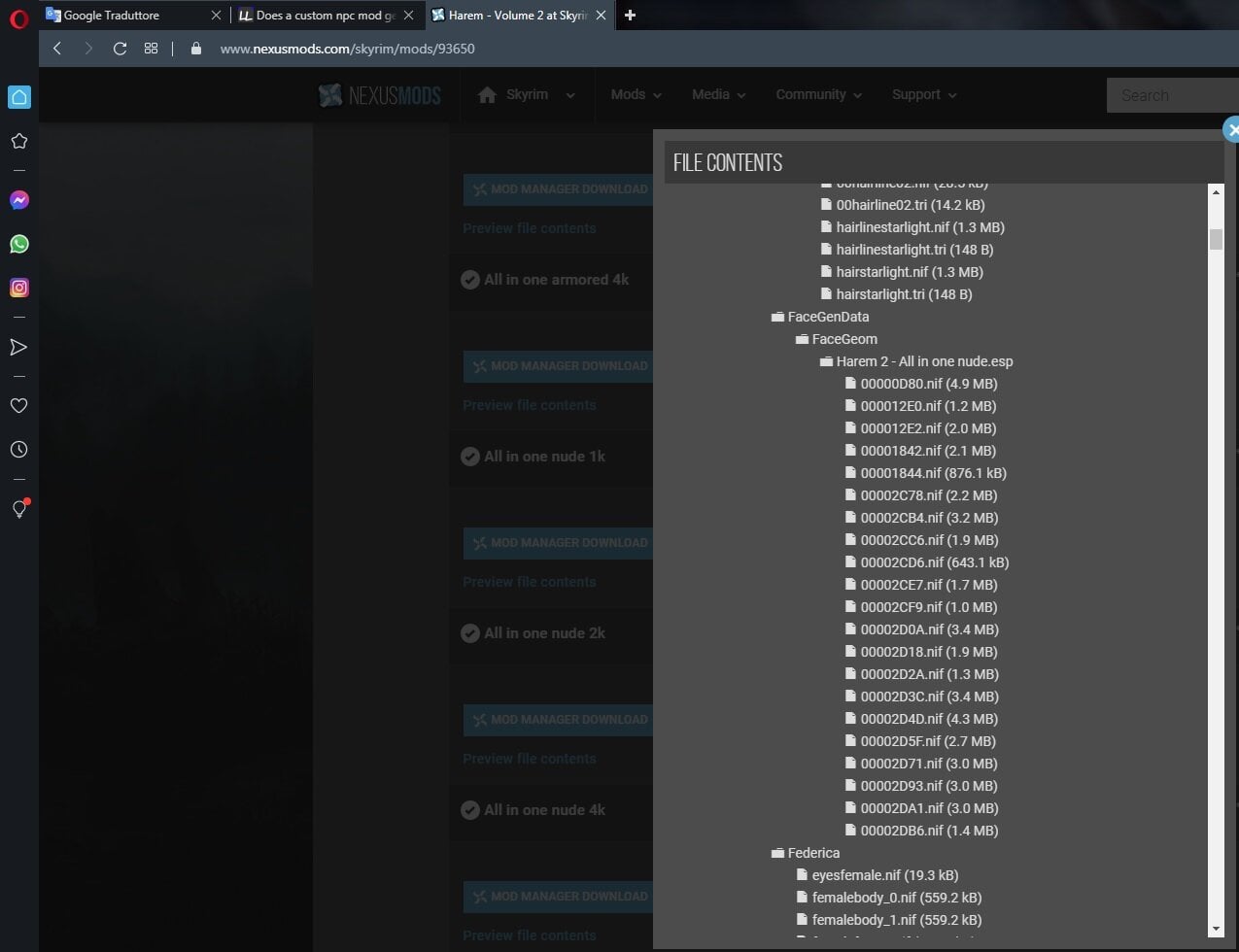1239x952 pixels.
Task: Select the hairlinestarlight.nif (1.3 MB) row
Action: [912, 227]
